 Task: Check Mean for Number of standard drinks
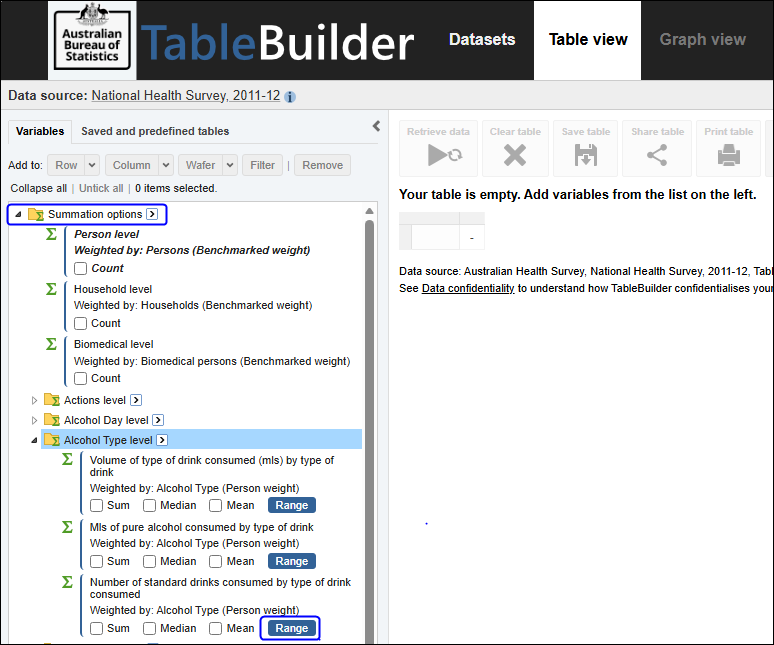click(215, 628)
